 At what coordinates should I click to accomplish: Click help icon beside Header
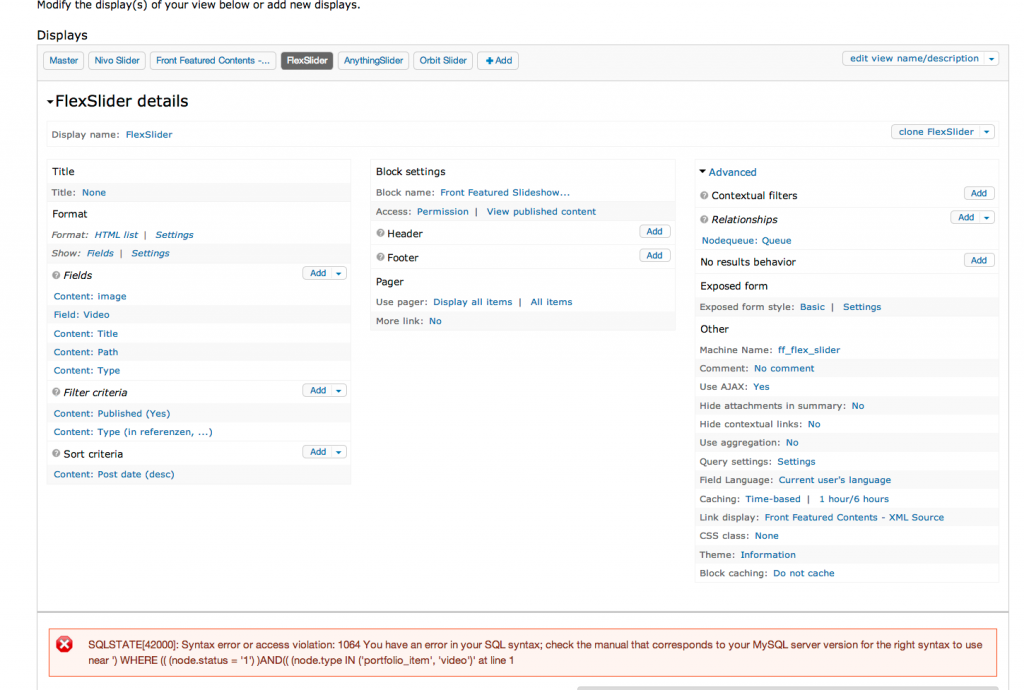[x=381, y=233]
